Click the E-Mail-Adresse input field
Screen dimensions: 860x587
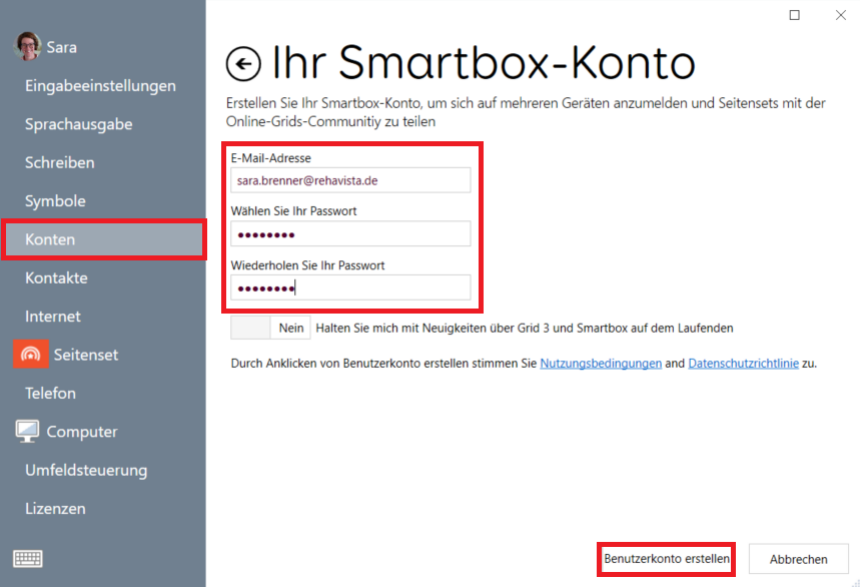click(350, 180)
